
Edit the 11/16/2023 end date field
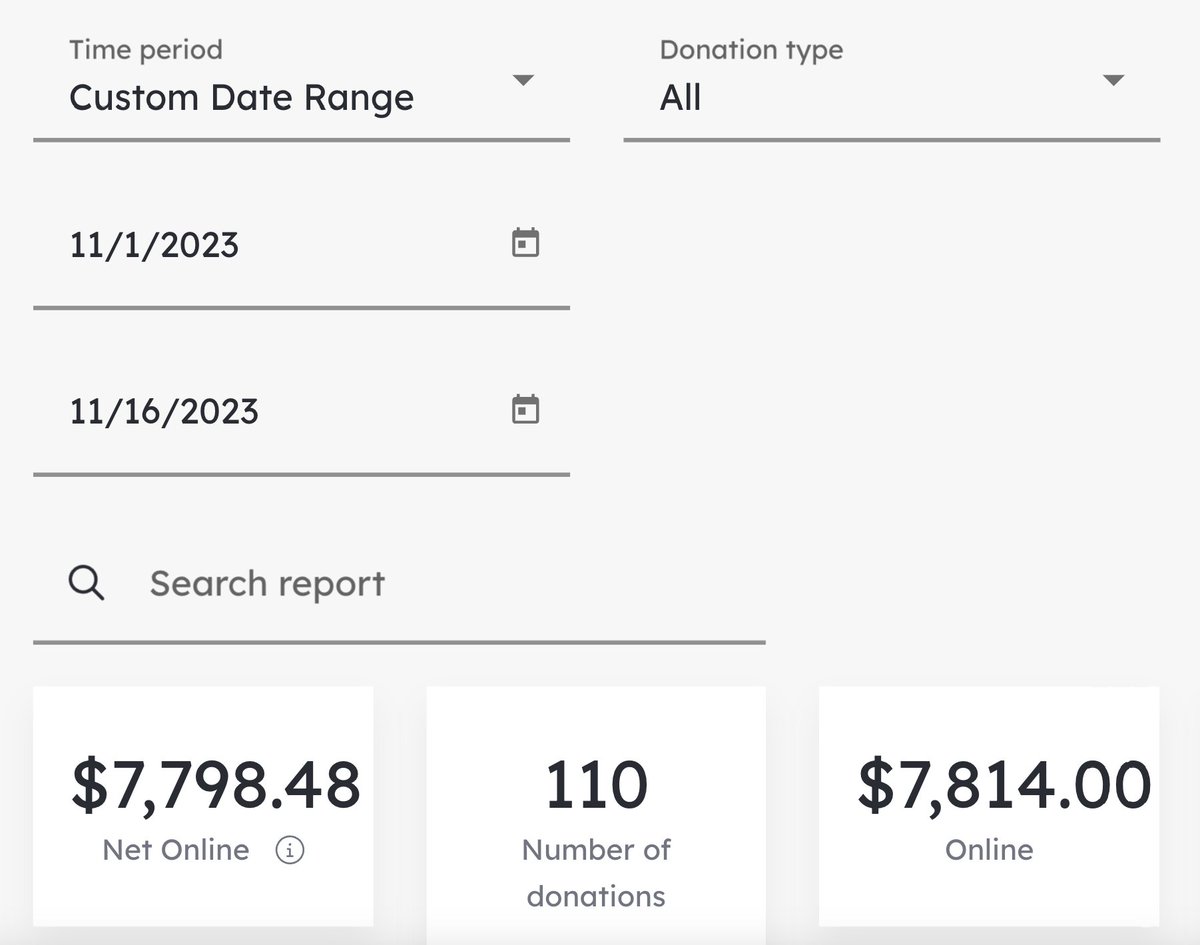coord(301,411)
